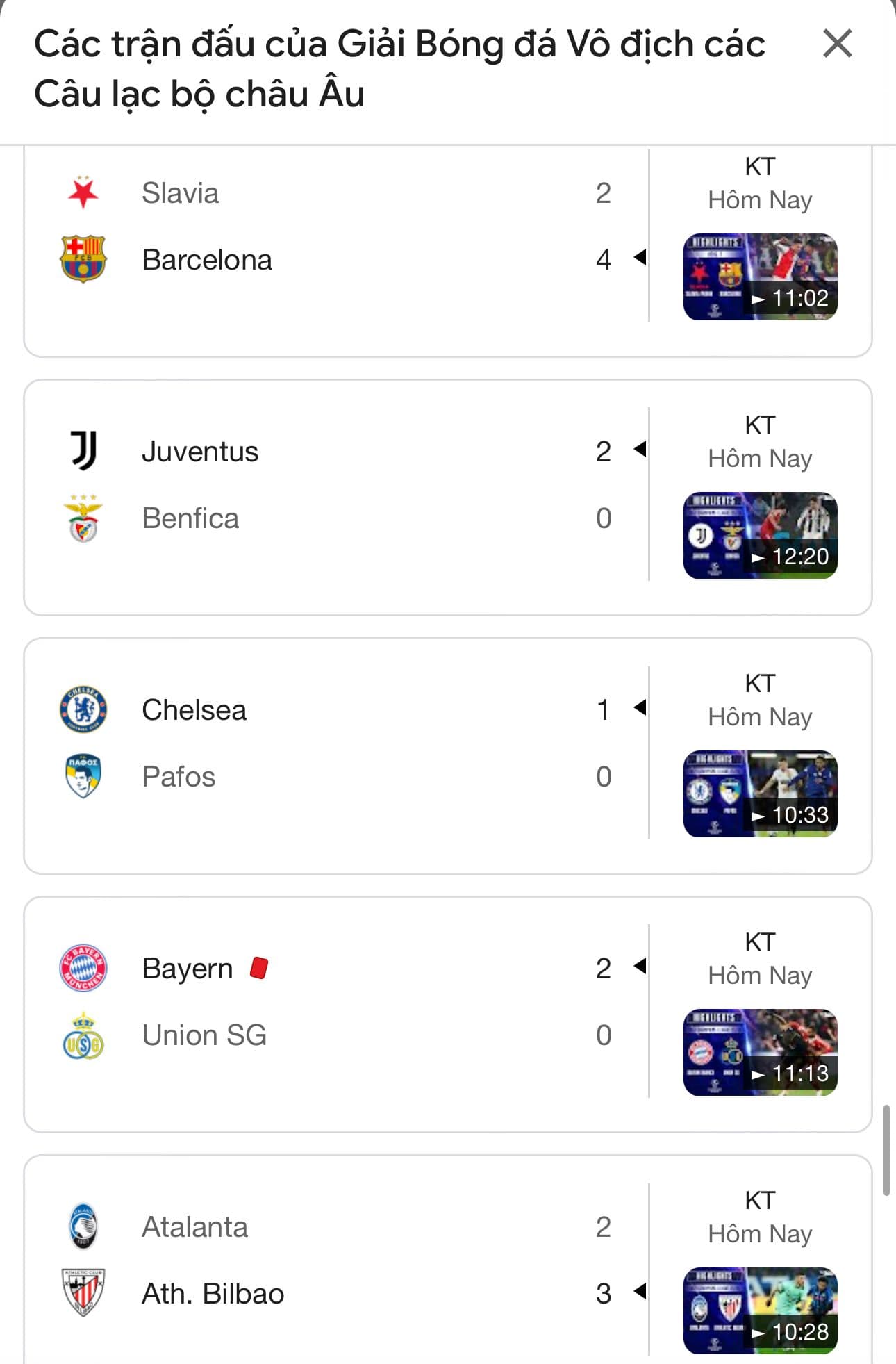The width and height of the screenshot is (896, 1364).
Task: Tap the Juventus logo icon
Action: 83,451
